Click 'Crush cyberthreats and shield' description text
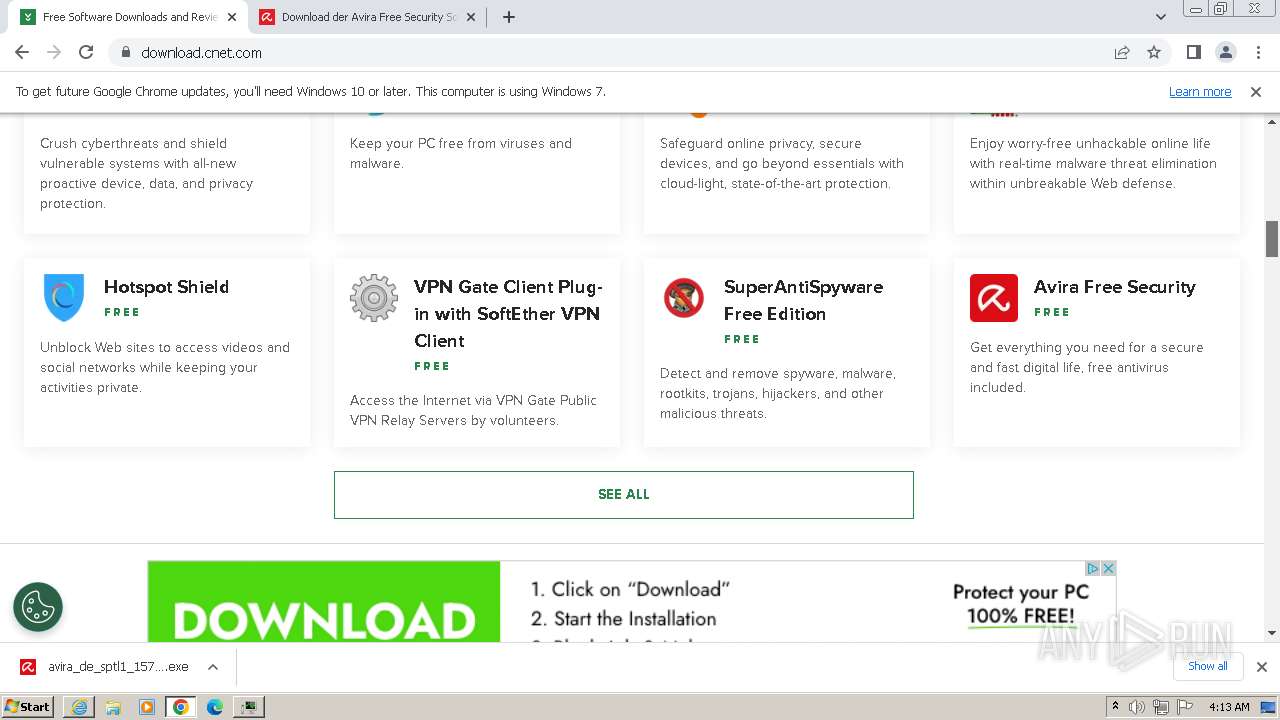This screenshot has width=1280, height=720. [x=146, y=173]
